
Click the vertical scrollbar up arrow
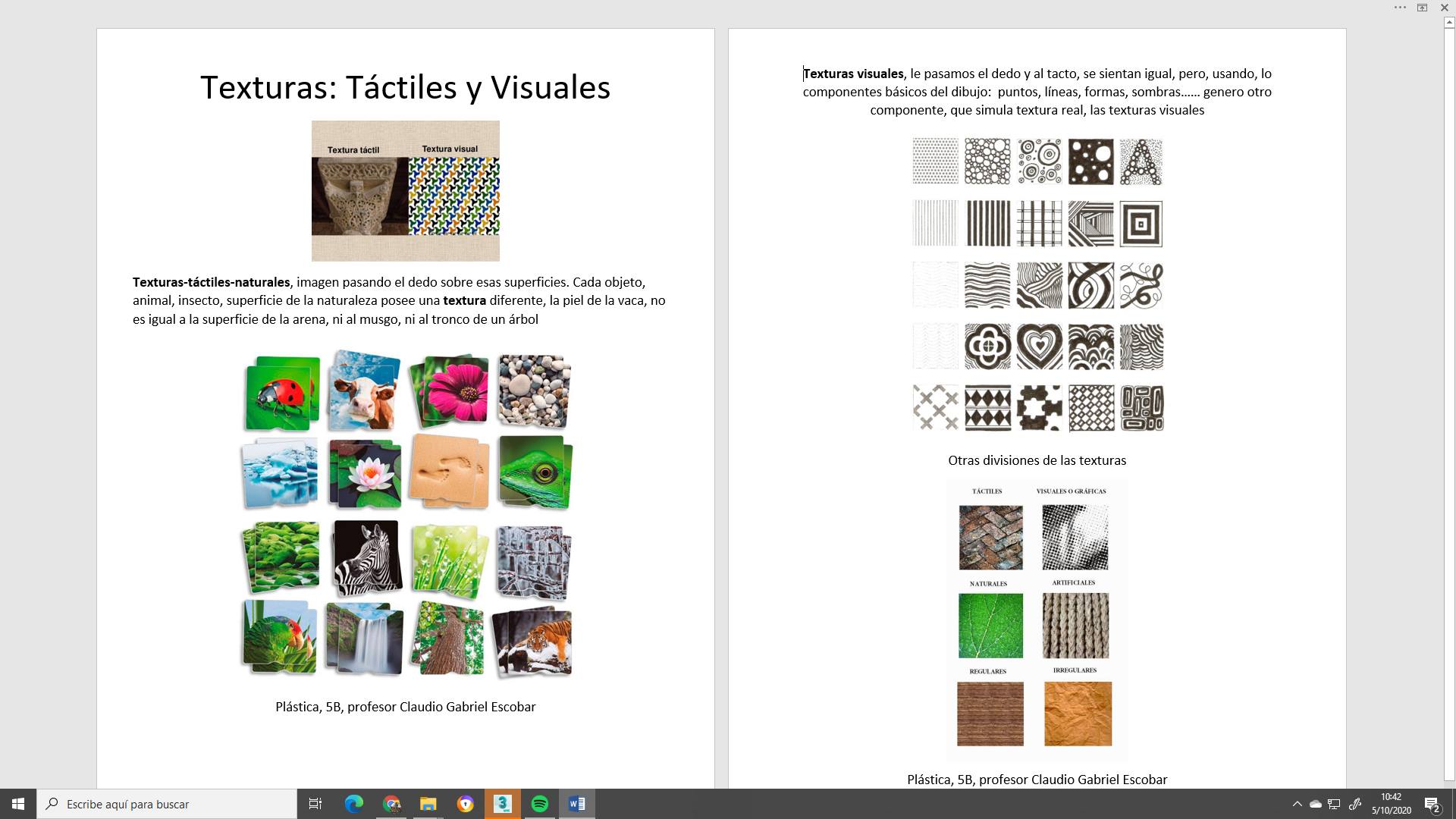tap(1449, 24)
